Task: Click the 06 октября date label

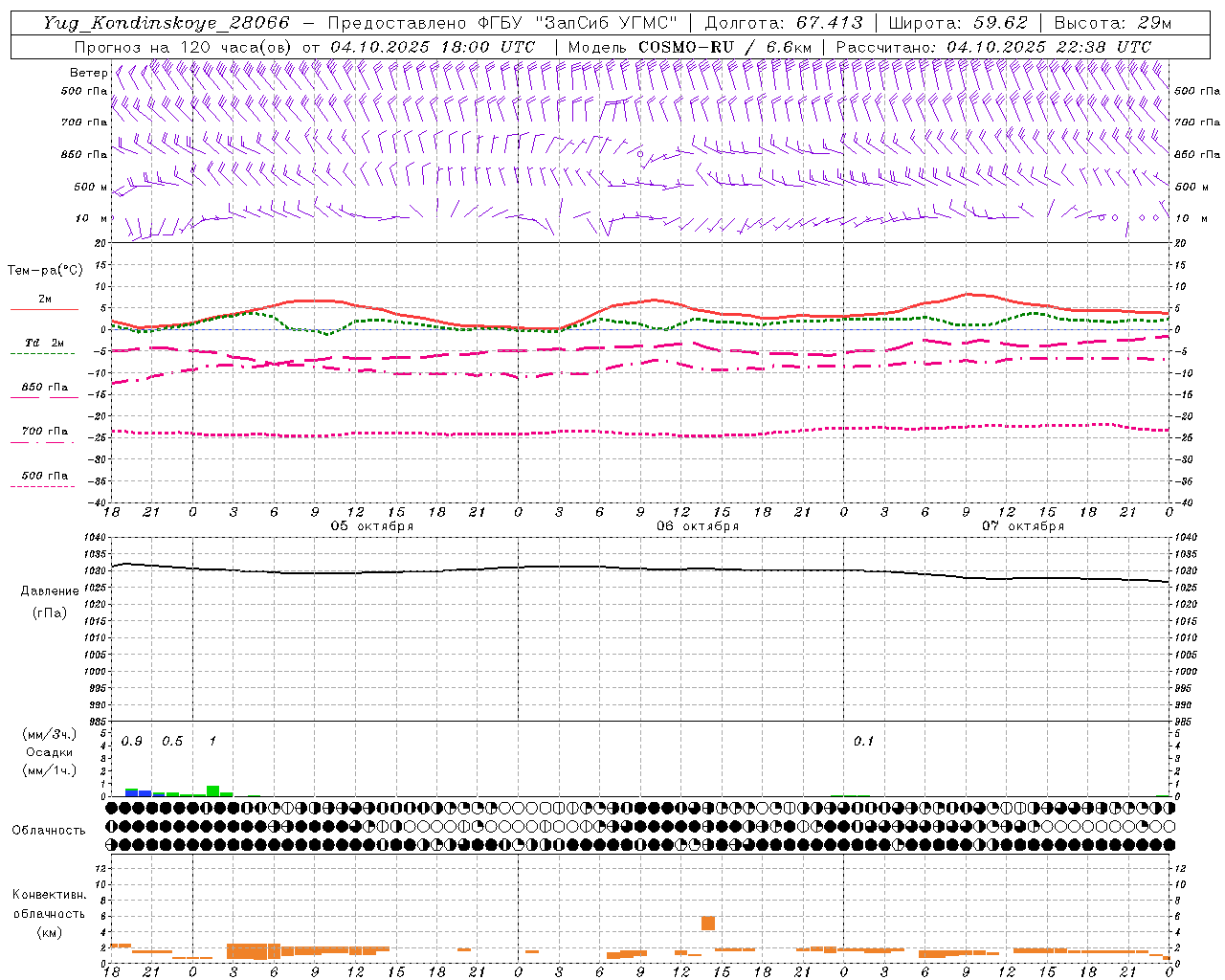Action: tap(698, 525)
